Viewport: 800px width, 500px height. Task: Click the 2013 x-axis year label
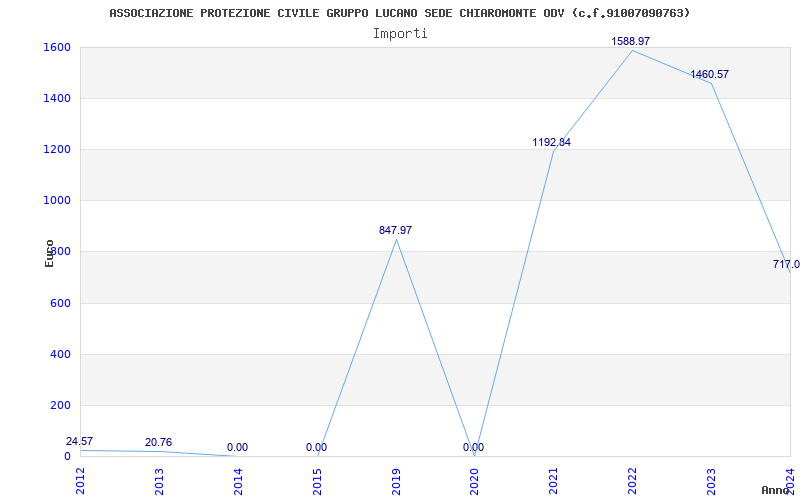click(159, 481)
